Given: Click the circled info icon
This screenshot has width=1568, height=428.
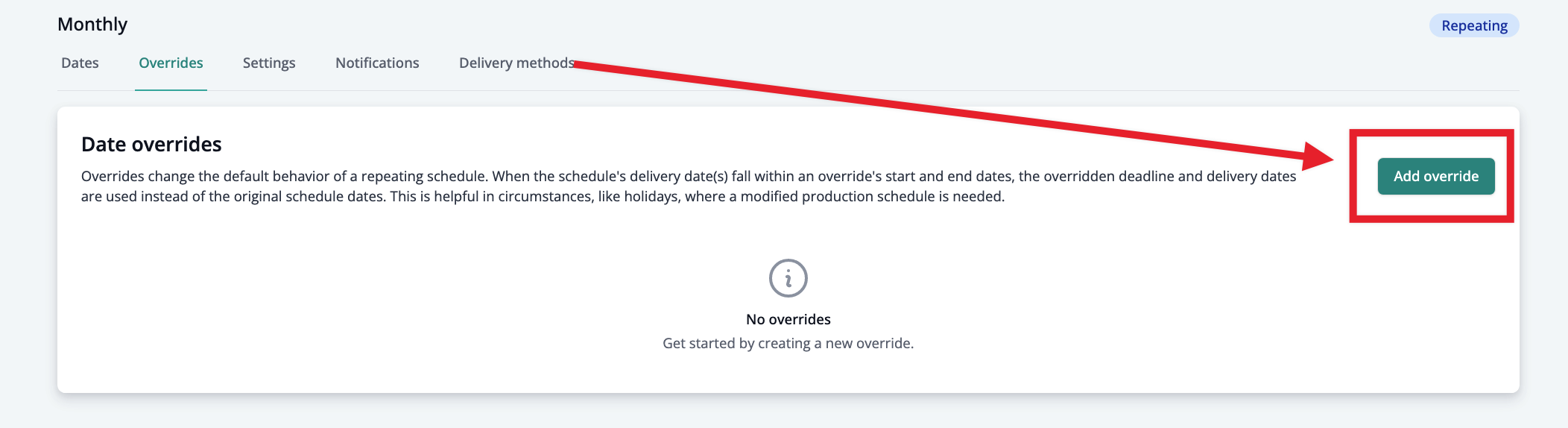Looking at the screenshot, I should [x=788, y=278].
